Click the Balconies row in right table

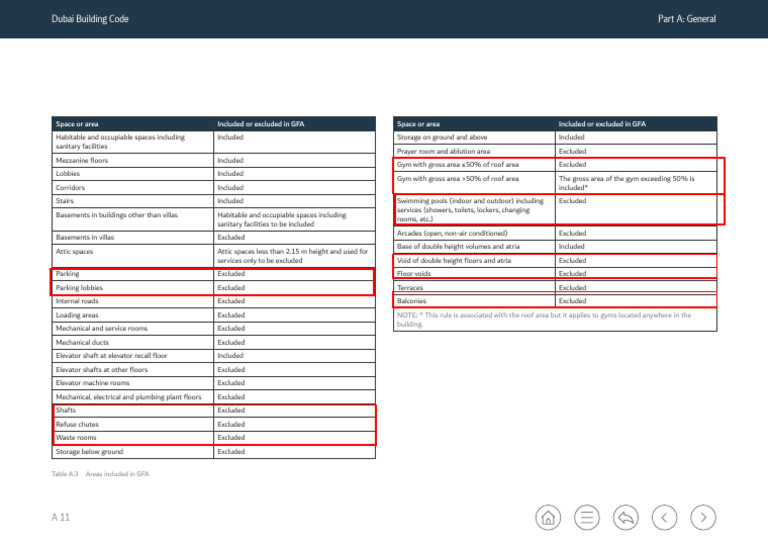tap(555, 301)
